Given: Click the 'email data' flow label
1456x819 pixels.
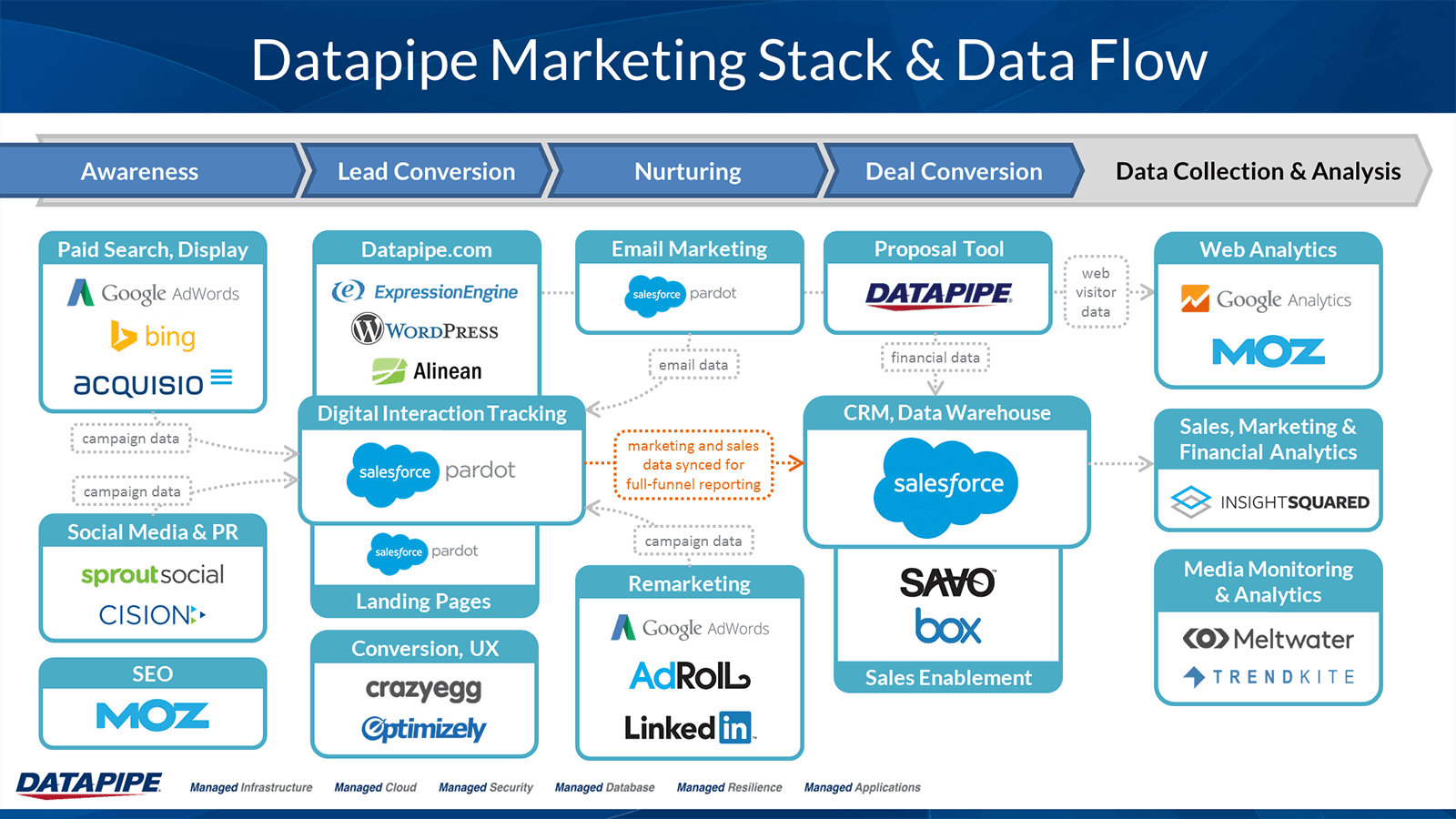Looking at the screenshot, I should [693, 365].
